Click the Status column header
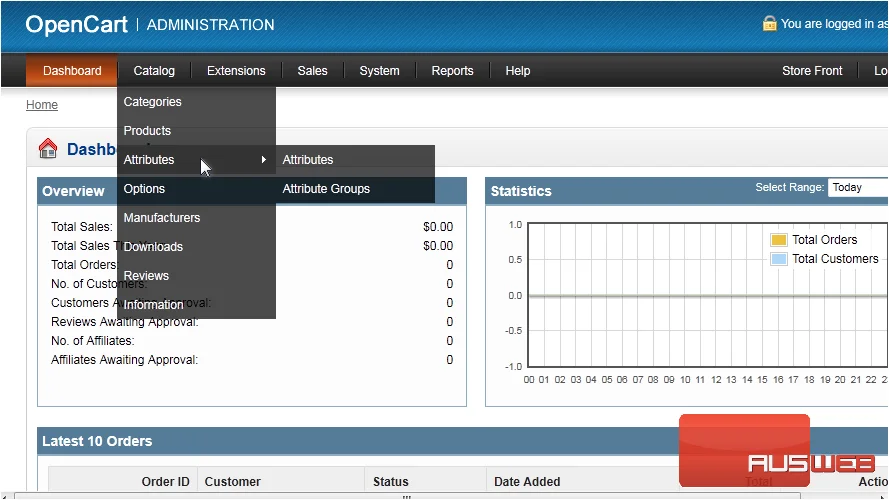This screenshot has height=500, width=889. point(391,482)
